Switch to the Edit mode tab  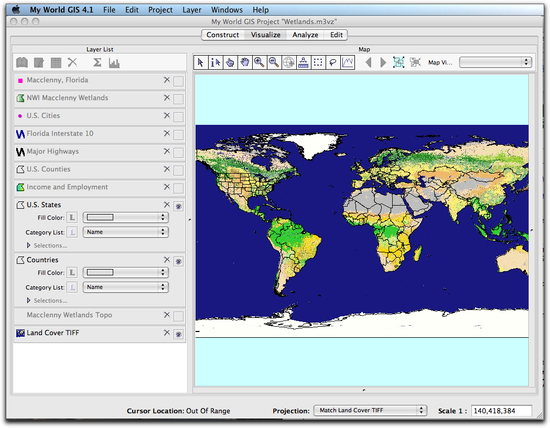point(336,35)
